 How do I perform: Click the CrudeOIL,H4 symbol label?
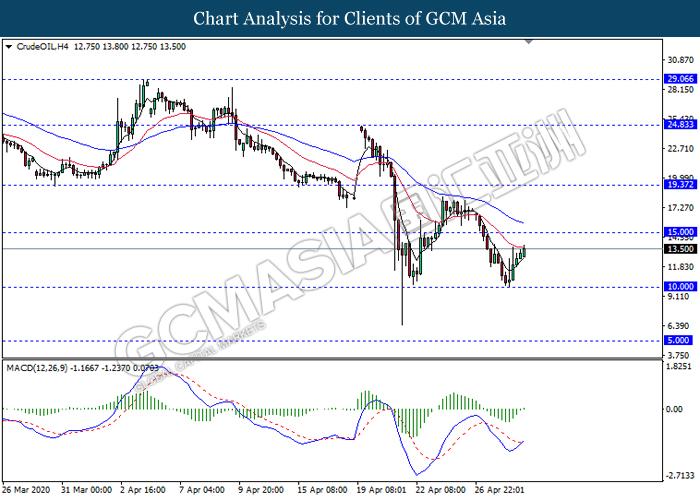42,47
